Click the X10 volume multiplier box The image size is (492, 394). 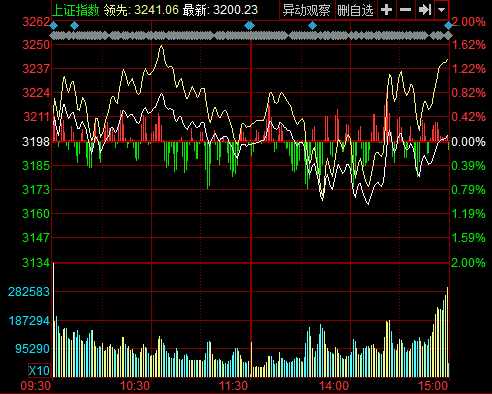(x=39, y=370)
